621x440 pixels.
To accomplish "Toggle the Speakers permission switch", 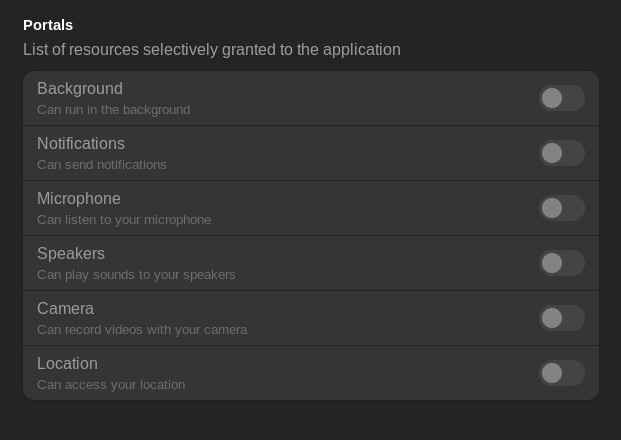I will 562,263.
